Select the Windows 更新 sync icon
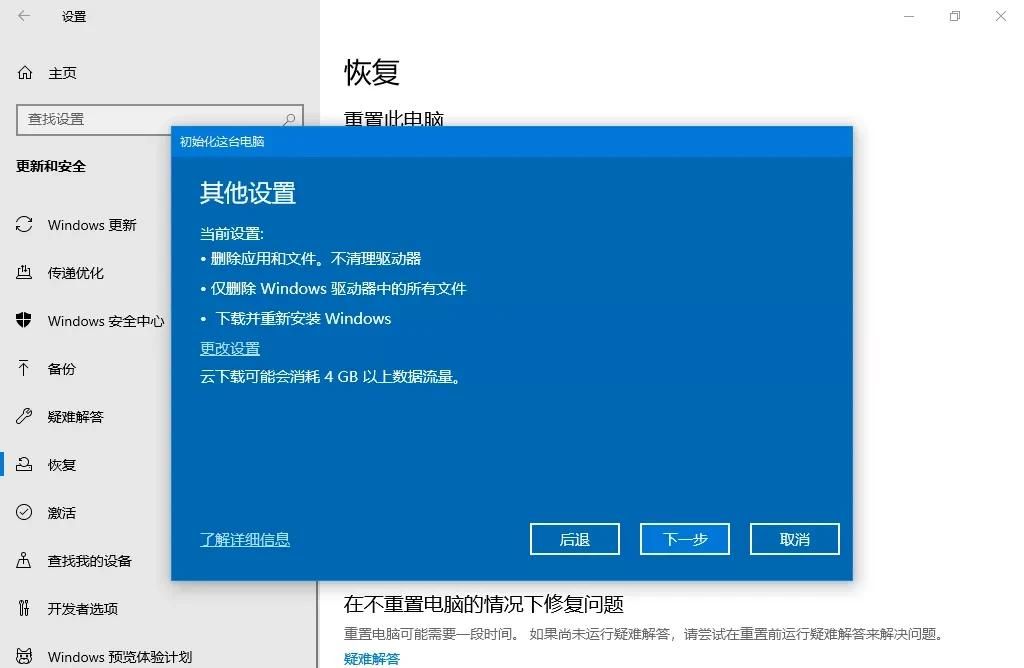The image size is (1024, 668). [22, 224]
